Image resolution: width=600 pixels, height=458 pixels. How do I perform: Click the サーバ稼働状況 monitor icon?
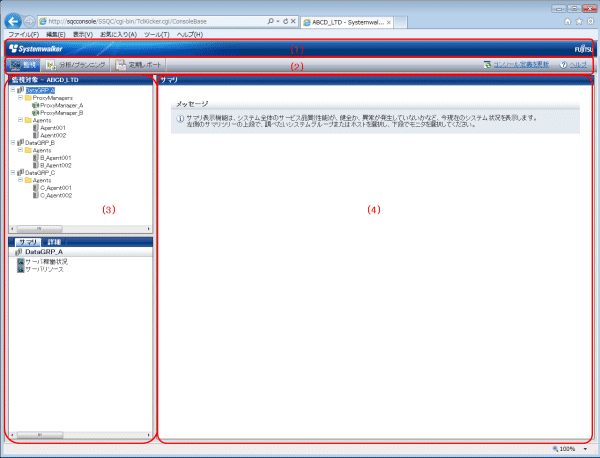tap(21, 262)
